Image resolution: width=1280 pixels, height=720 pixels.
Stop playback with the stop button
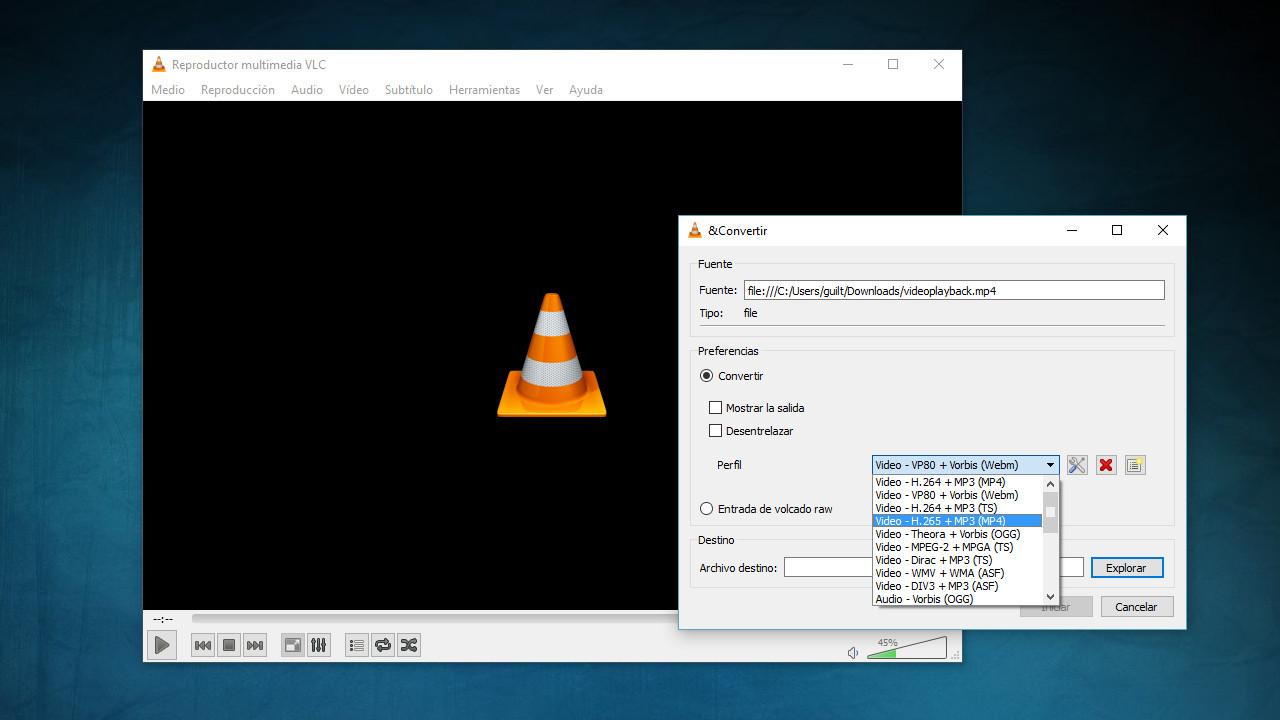coord(228,645)
